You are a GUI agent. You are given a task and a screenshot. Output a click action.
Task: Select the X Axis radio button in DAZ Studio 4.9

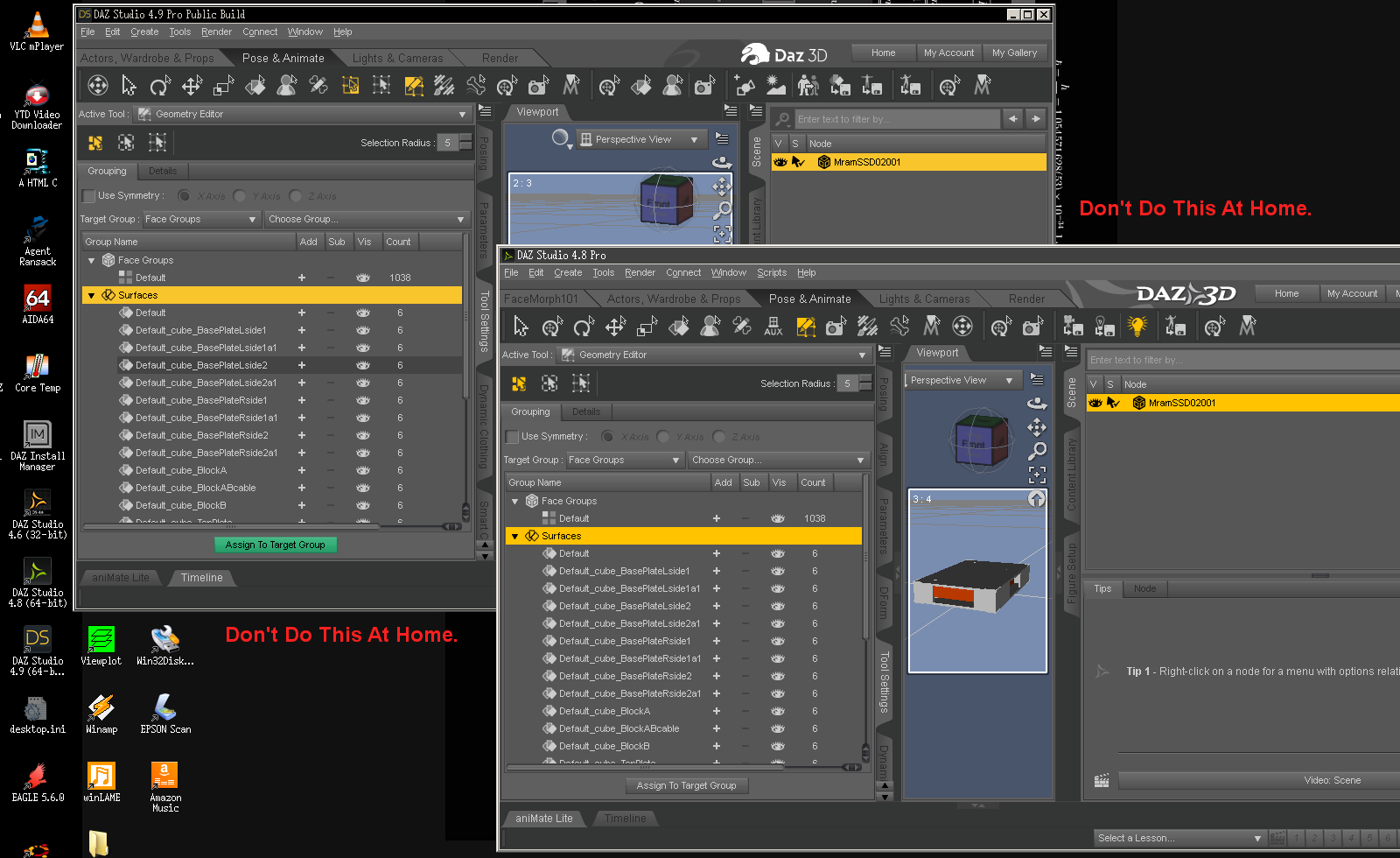(184, 196)
